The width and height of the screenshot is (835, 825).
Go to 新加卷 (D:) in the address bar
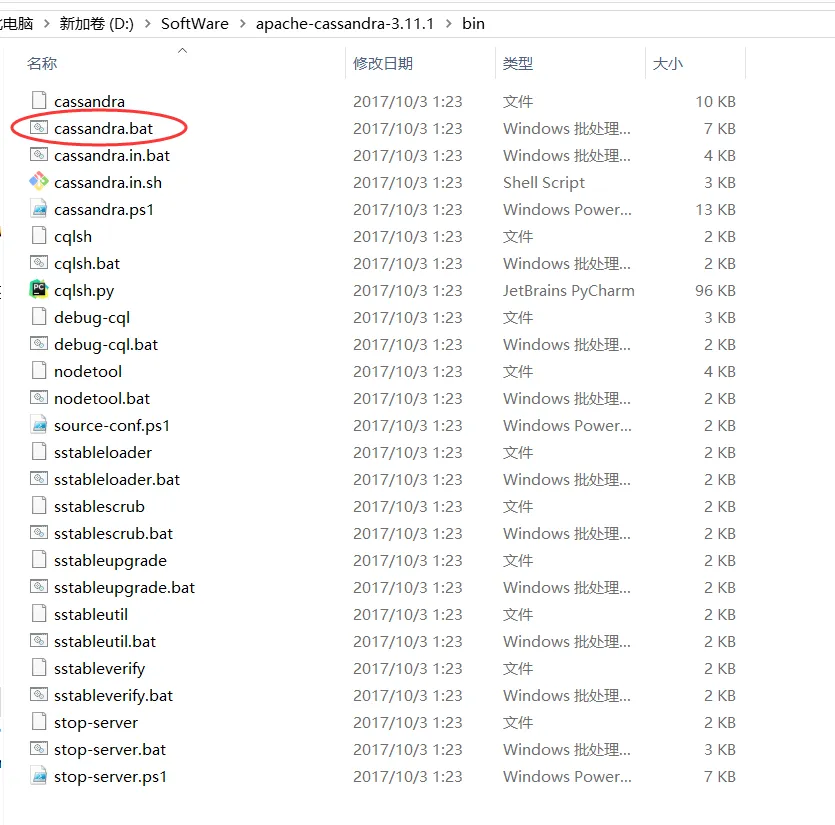point(96,24)
